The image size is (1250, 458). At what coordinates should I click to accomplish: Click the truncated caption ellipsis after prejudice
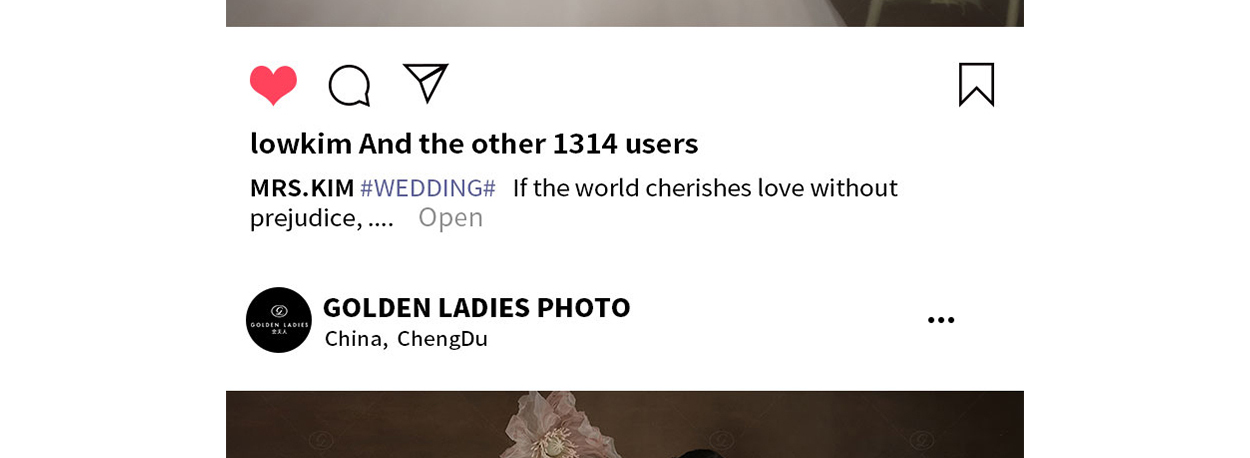(381, 219)
